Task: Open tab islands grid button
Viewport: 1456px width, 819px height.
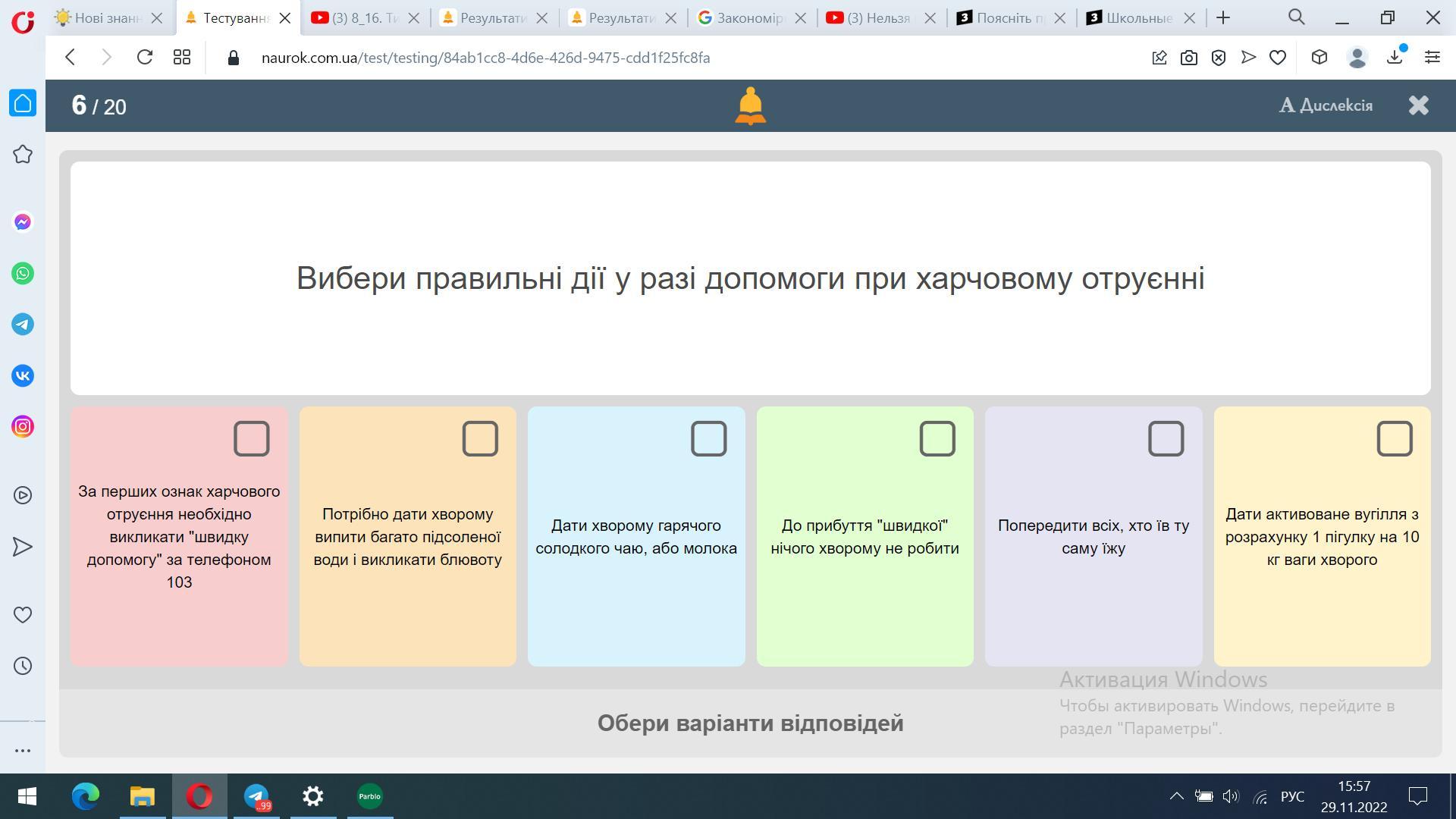Action: [182, 58]
